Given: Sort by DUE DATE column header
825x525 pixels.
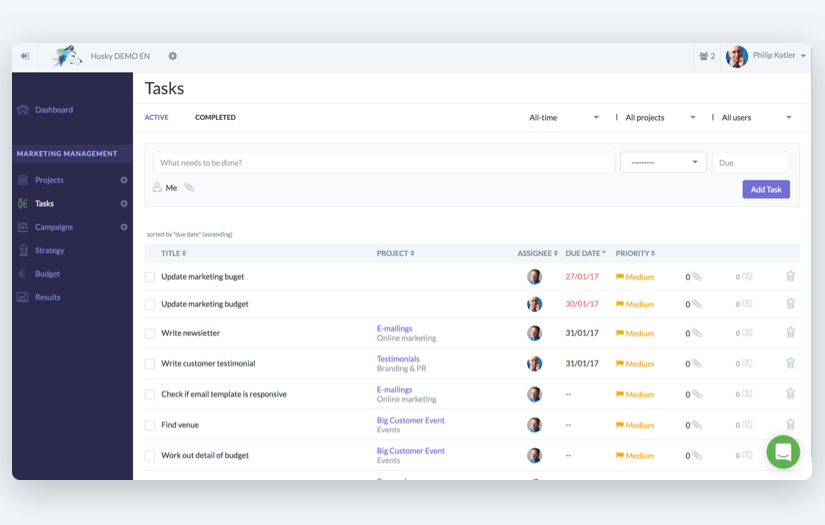Looking at the screenshot, I should tap(585, 254).
